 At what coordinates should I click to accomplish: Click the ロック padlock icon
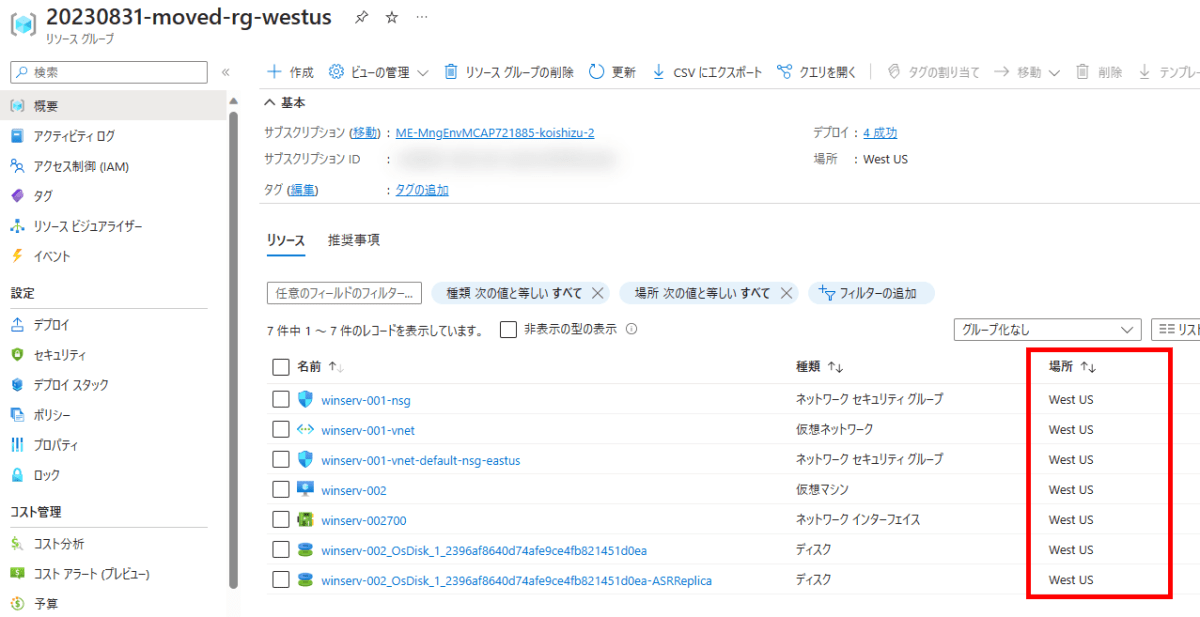tap(17, 475)
